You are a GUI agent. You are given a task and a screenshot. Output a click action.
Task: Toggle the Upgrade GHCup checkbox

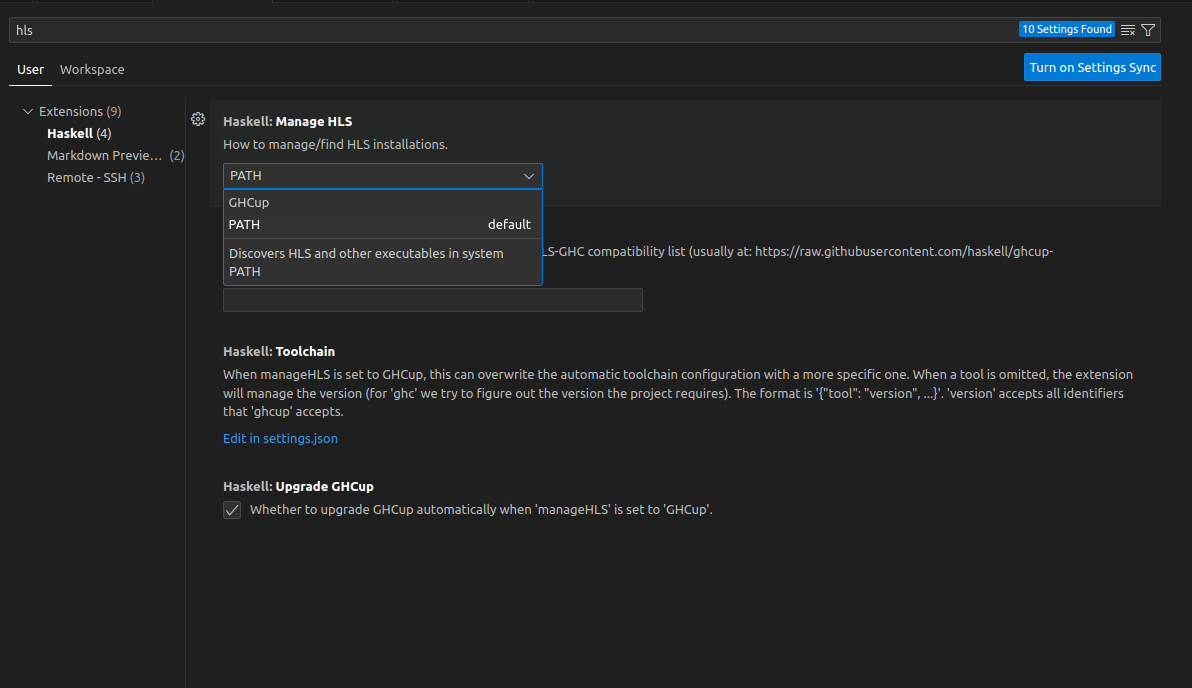[x=232, y=510]
